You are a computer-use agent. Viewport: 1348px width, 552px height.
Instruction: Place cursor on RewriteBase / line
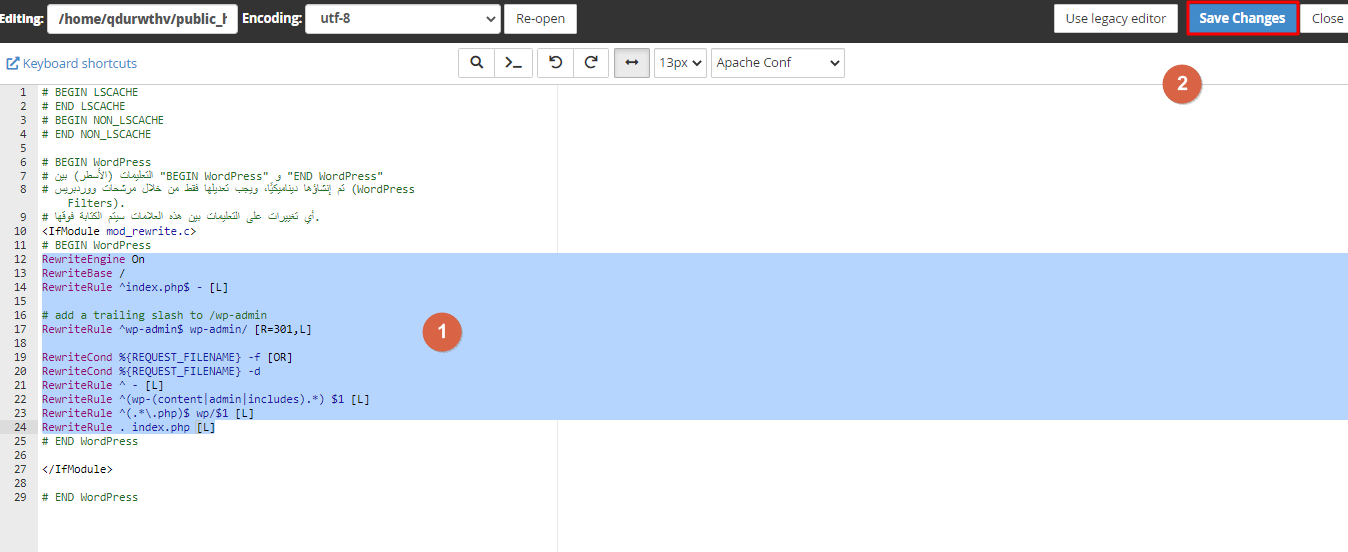84,273
